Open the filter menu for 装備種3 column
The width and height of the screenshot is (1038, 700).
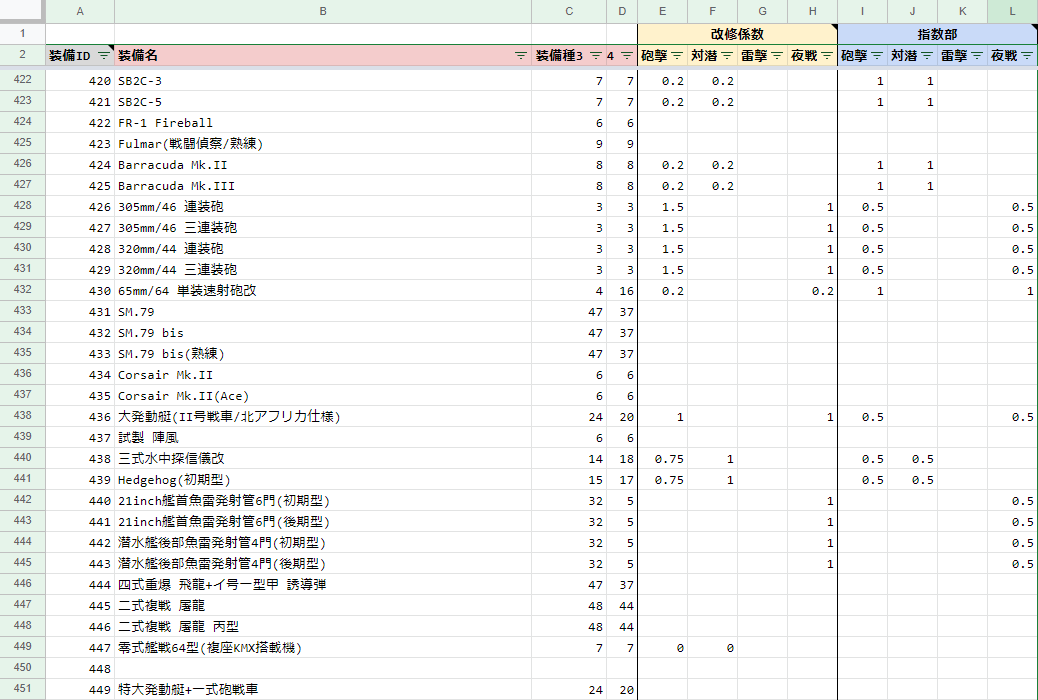pos(596,56)
